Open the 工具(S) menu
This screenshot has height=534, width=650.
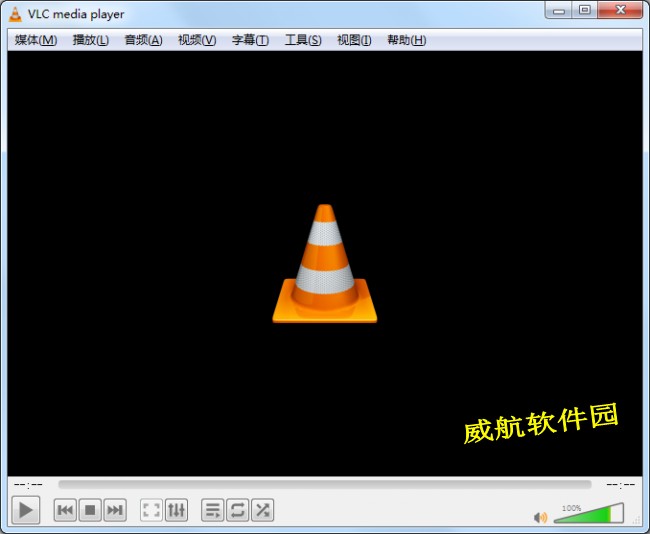pos(303,40)
